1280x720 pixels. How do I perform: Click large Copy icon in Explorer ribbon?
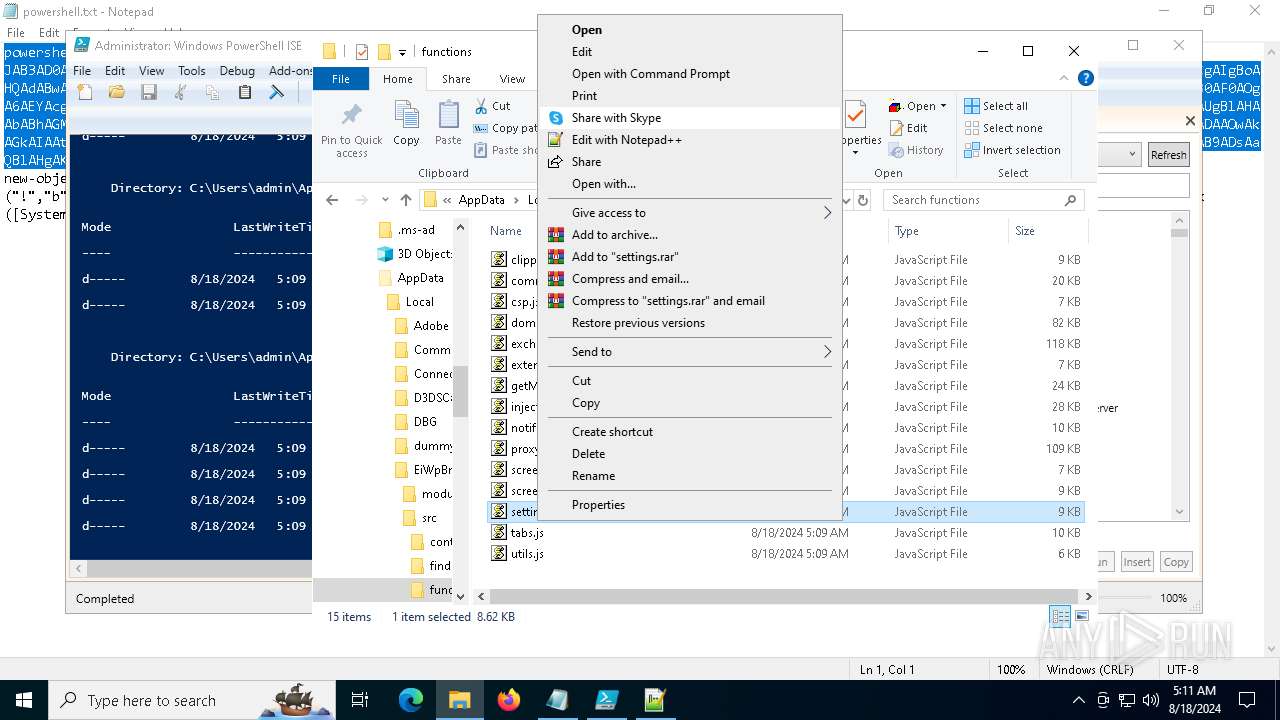coord(406,124)
